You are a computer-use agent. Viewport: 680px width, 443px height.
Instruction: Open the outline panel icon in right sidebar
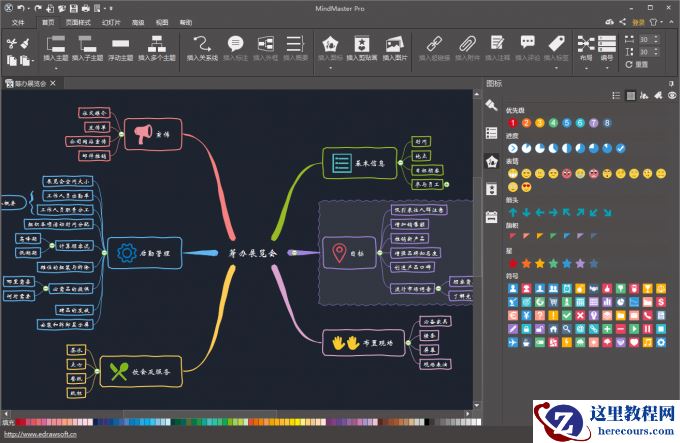[491, 132]
